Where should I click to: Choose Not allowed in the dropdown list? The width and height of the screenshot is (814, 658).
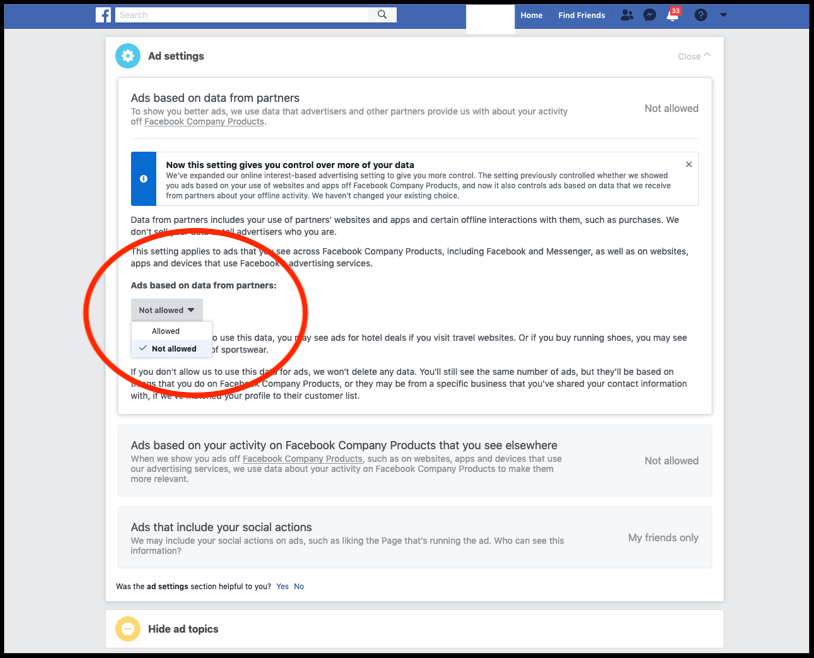pyautogui.click(x=172, y=348)
